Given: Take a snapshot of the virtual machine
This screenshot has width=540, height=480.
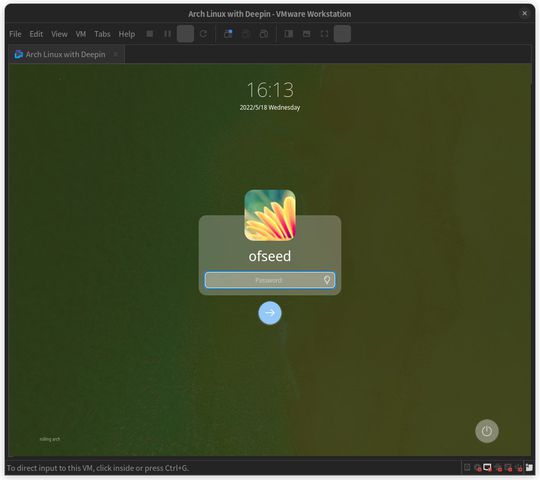Looking at the screenshot, I should (228, 34).
